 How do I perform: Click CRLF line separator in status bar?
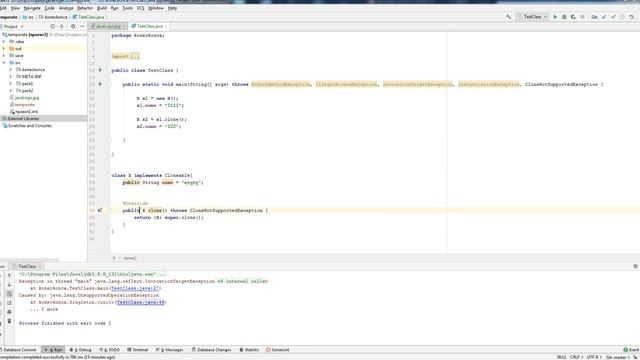coord(576,357)
